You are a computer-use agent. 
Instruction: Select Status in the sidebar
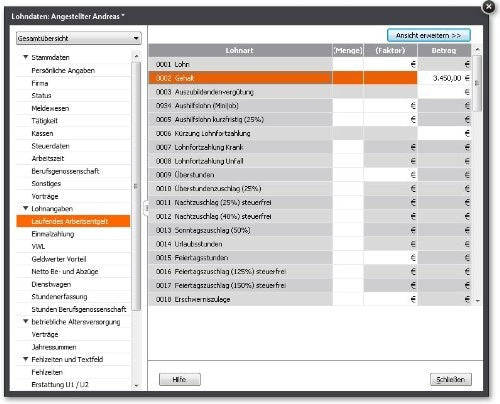(x=73, y=96)
